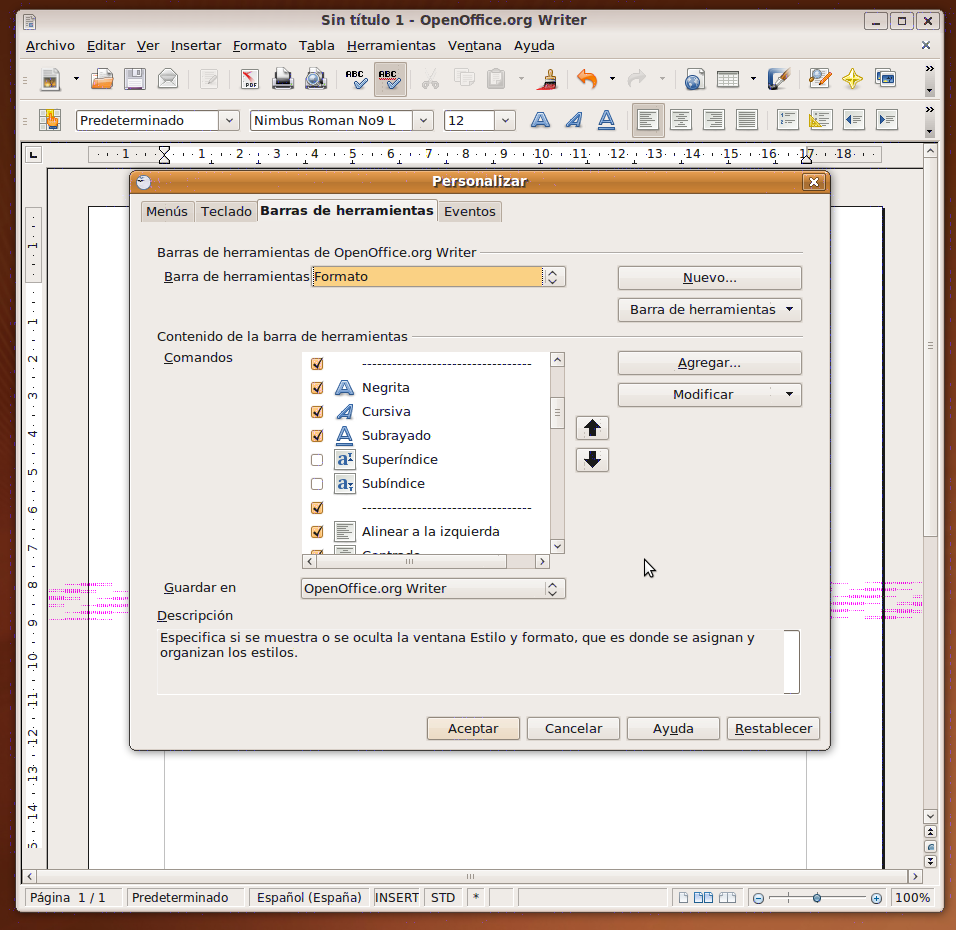The height and width of the screenshot is (930, 956).
Task: Open a file with the folder icon
Action: coord(102,79)
